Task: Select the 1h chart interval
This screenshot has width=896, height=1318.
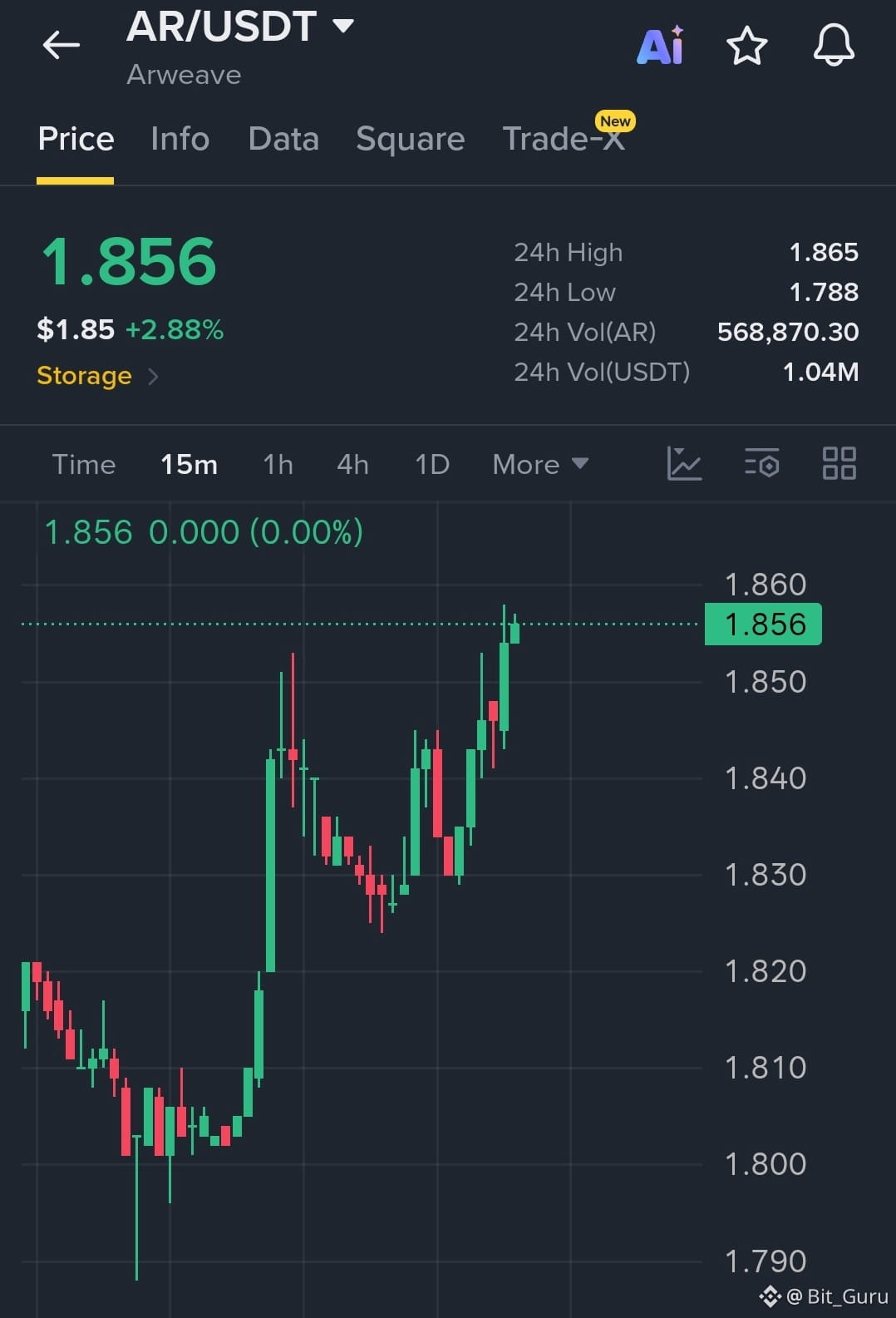Action: point(278,464)
